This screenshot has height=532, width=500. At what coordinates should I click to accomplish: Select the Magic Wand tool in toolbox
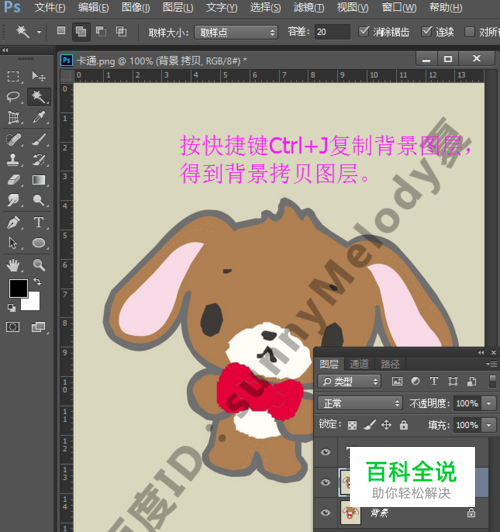(x=38, y=97)
